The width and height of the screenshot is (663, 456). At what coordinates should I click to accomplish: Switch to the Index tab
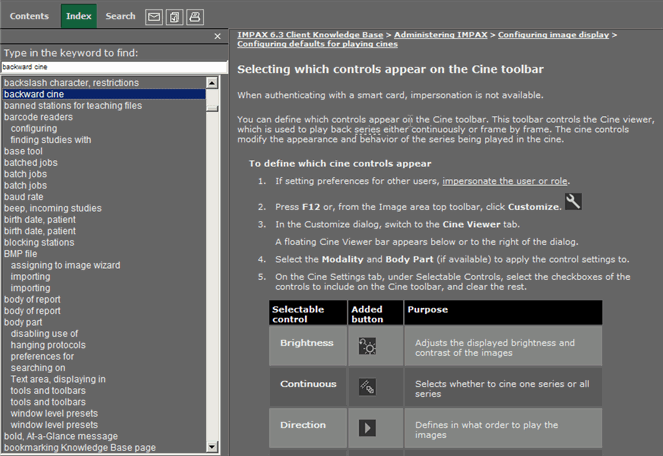pos(79,16)
